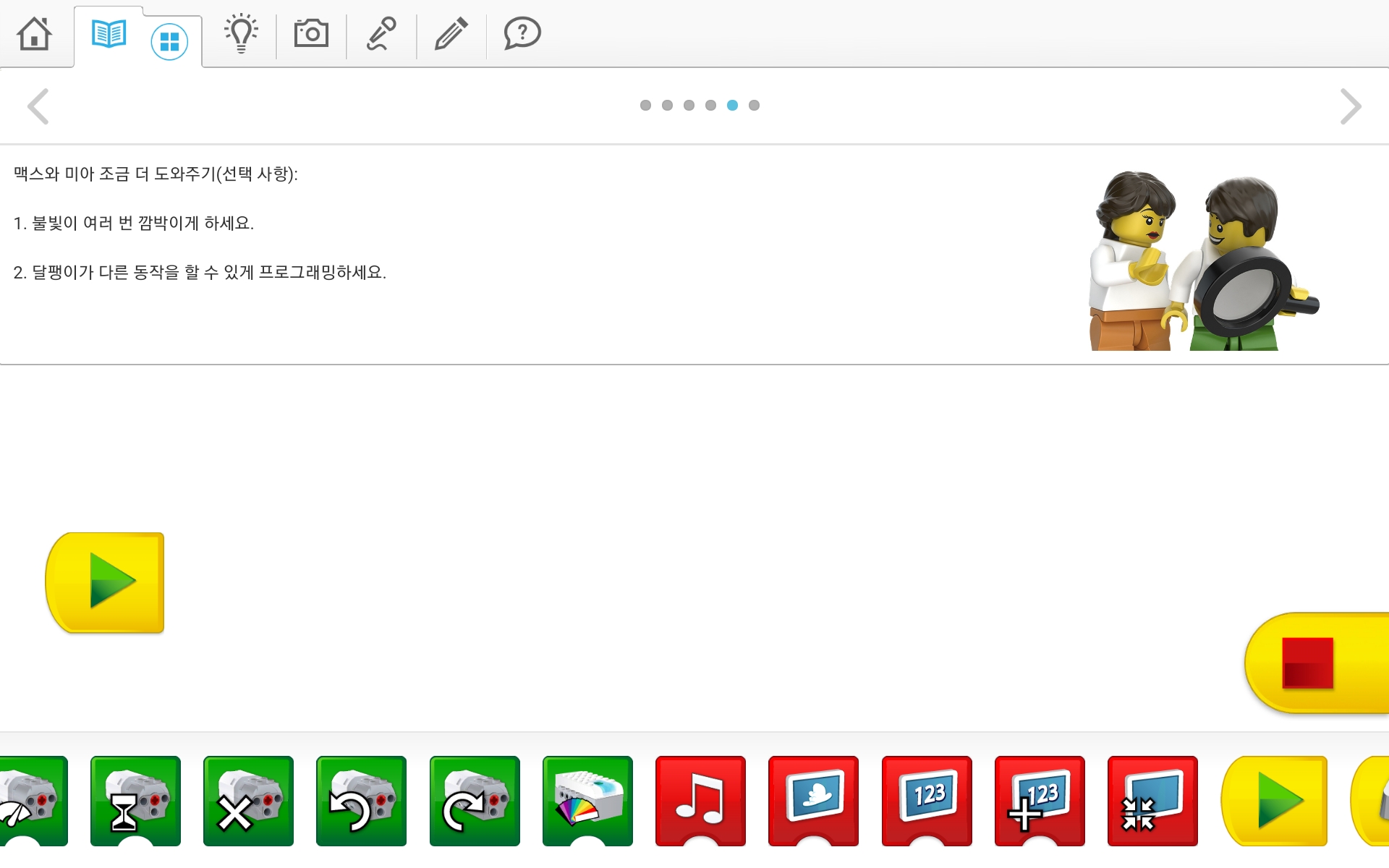This screenshot has height=868, width=1389.
Task: Switch to the blue grid view
Action: tap(169, 41)
